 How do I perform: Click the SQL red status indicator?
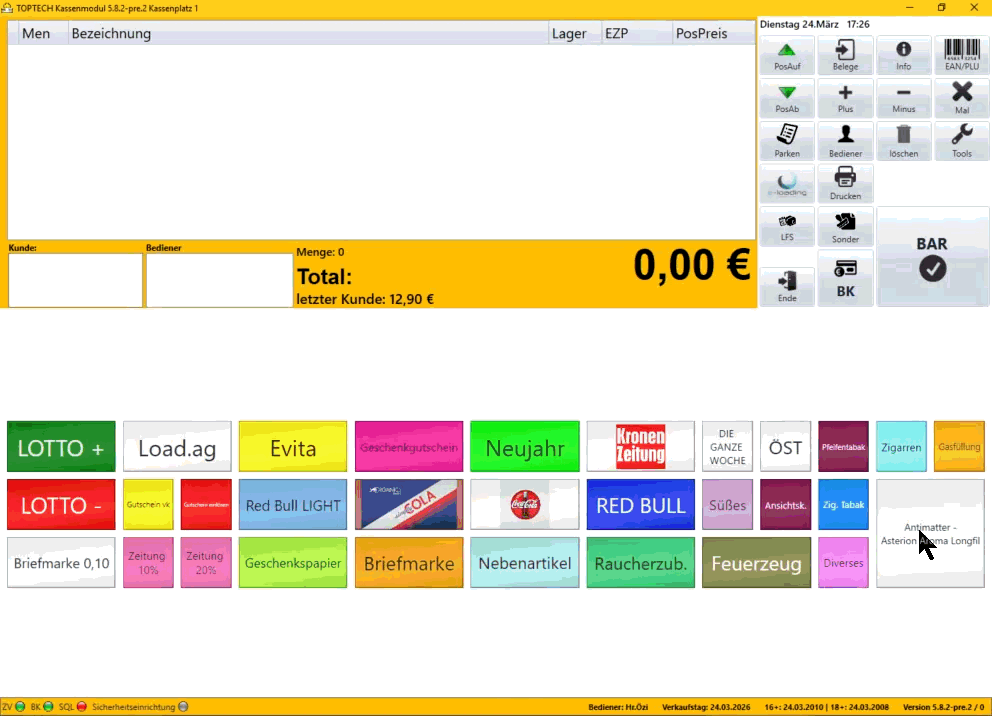[81, 707]
